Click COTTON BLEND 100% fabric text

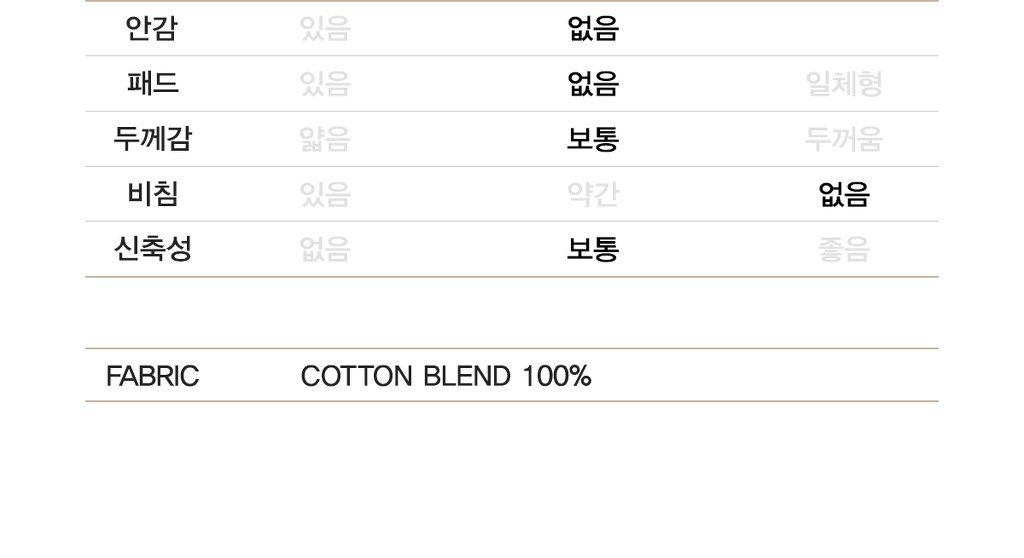(446, 376)
